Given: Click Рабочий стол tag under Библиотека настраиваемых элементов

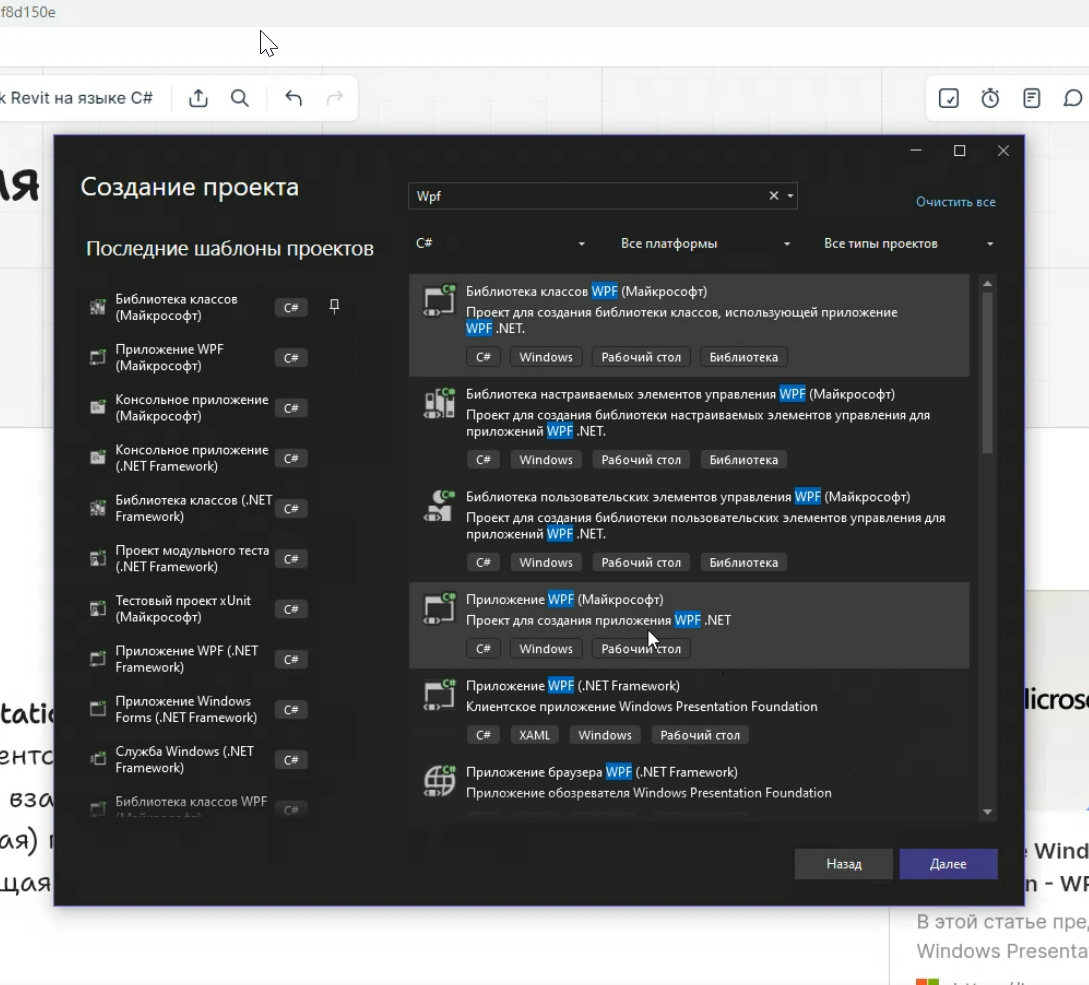Looking at the screenshot, I should (641, 460).
